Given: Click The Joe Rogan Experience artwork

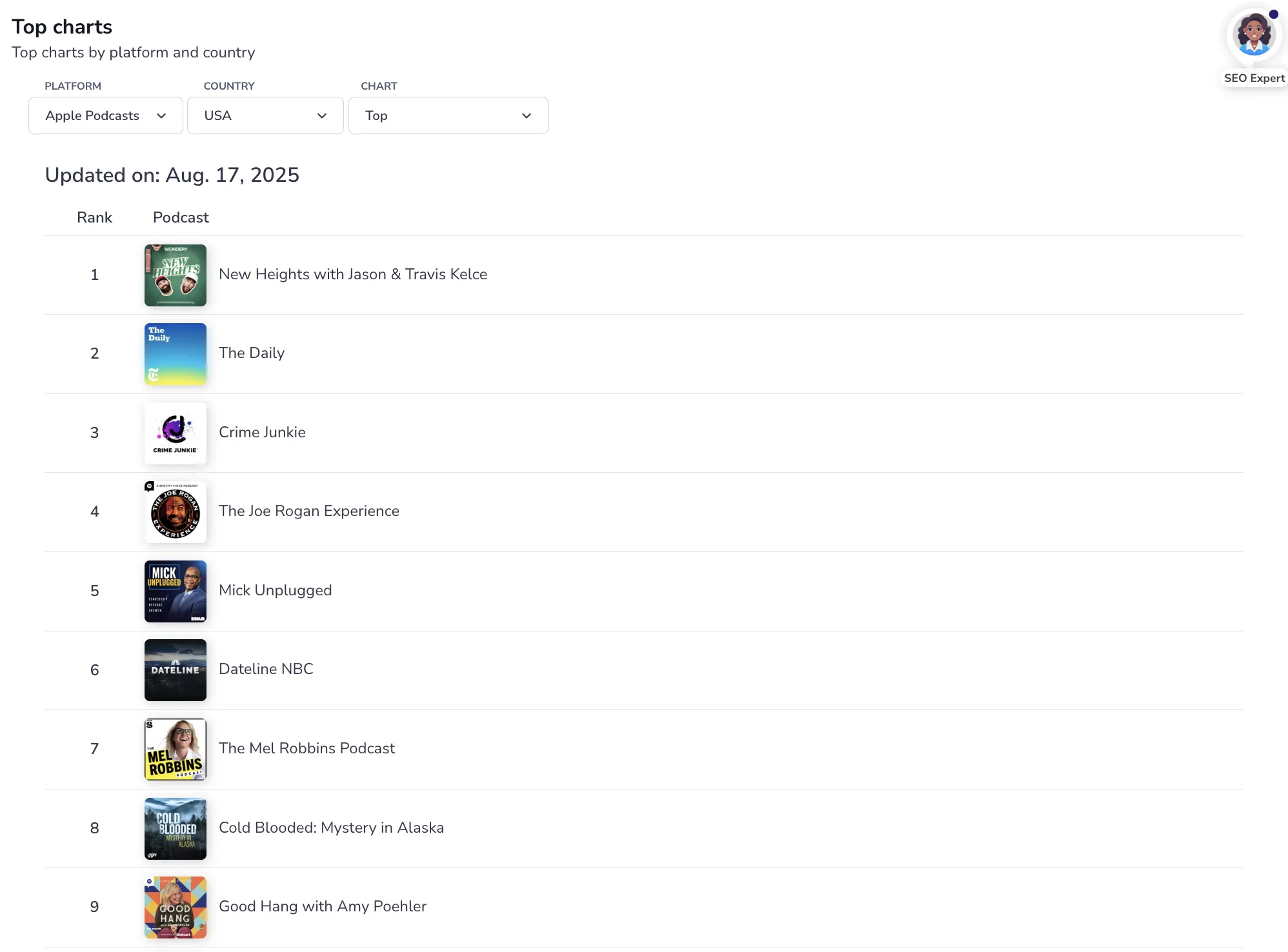Looking at the screenshot, I should (x=176, y=512).
